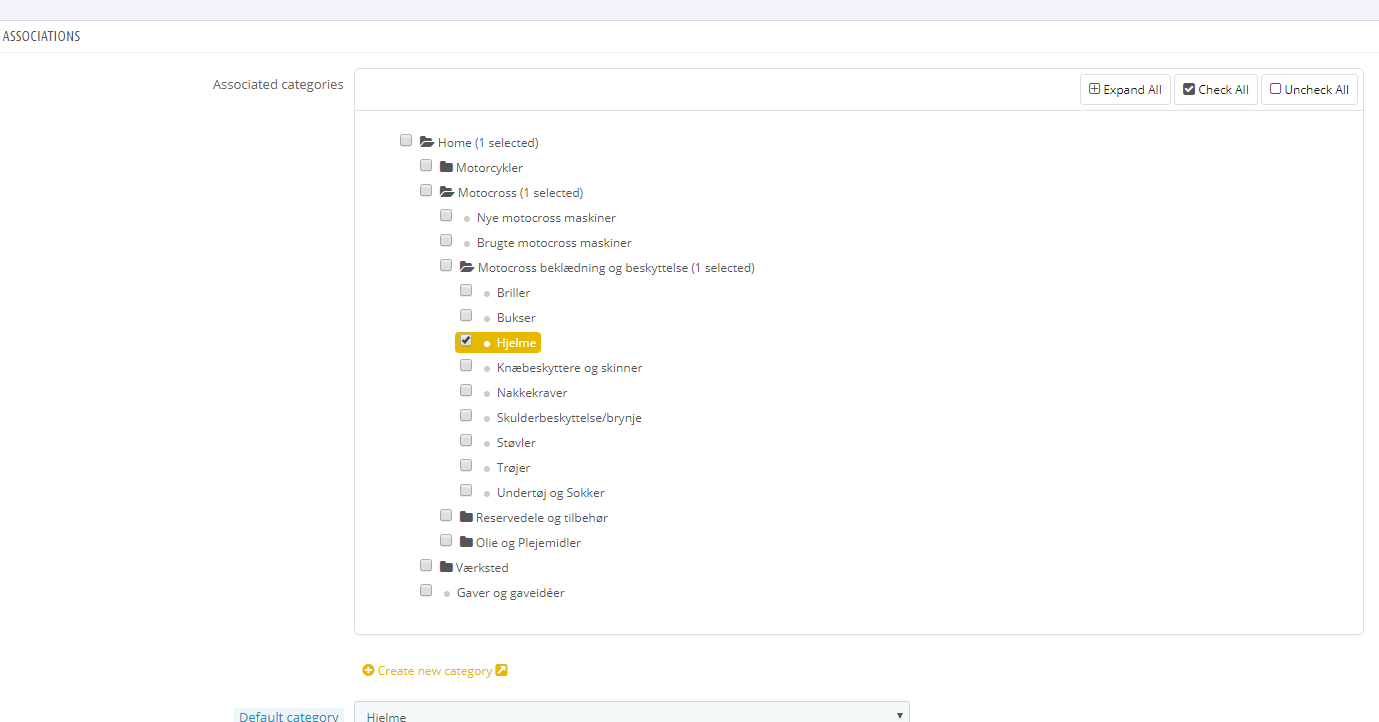Click the Motocross open-folder icon
Image resolution: width=1379 pixels, height=722 pixels.
tap(446, 193)
